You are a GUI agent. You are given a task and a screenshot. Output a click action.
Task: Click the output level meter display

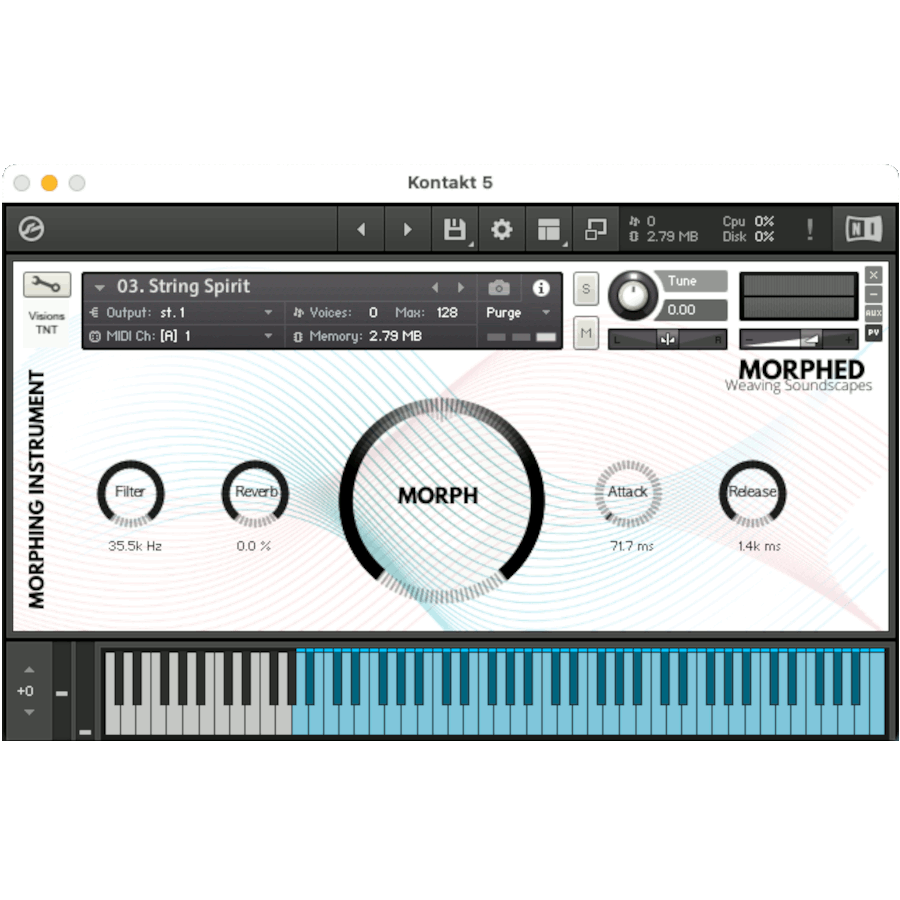point(798,296)
